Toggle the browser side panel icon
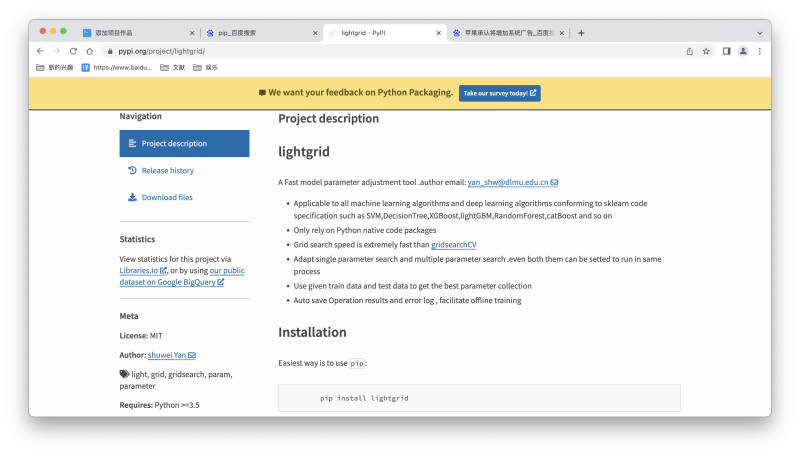The width and height of the screenshot is (800, 455). tap(727, 51)
